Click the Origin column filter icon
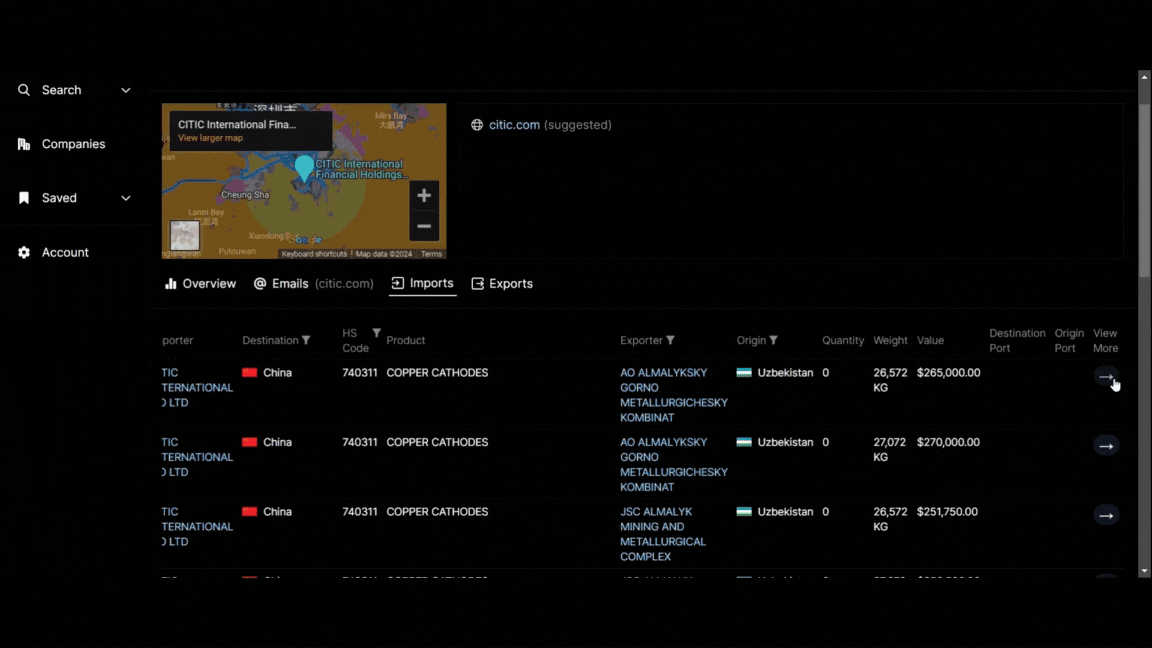 [x=773, y=341]
